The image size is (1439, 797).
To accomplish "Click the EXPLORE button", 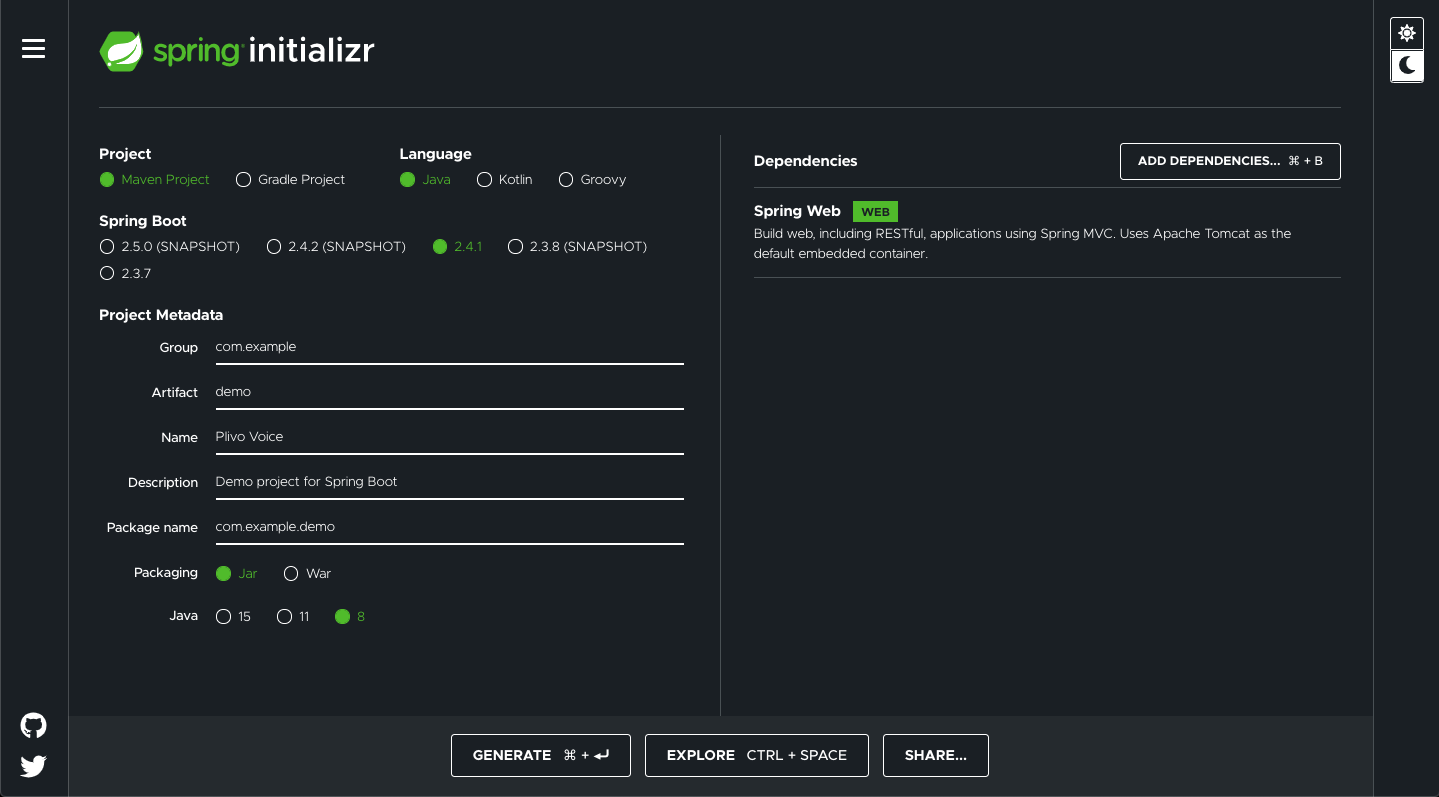I will click(756, 755).
